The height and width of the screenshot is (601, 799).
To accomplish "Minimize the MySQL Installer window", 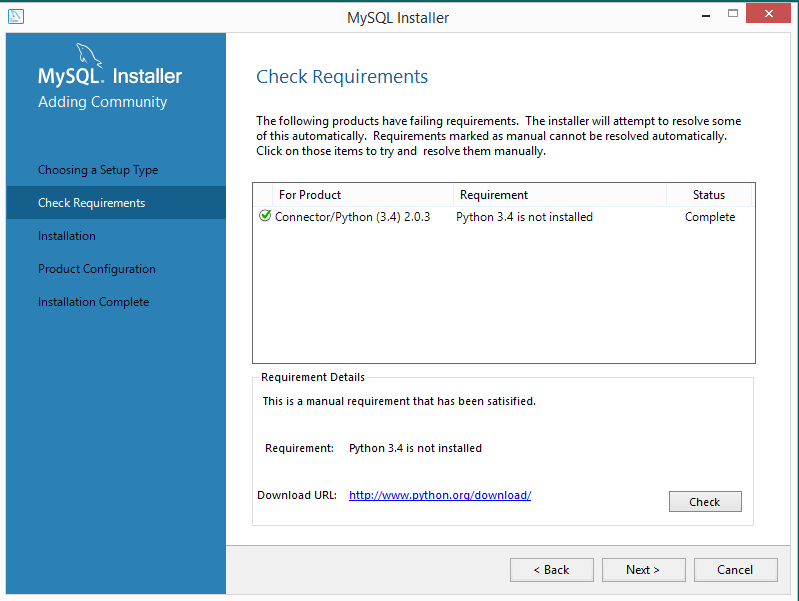I will click(706, 16).
